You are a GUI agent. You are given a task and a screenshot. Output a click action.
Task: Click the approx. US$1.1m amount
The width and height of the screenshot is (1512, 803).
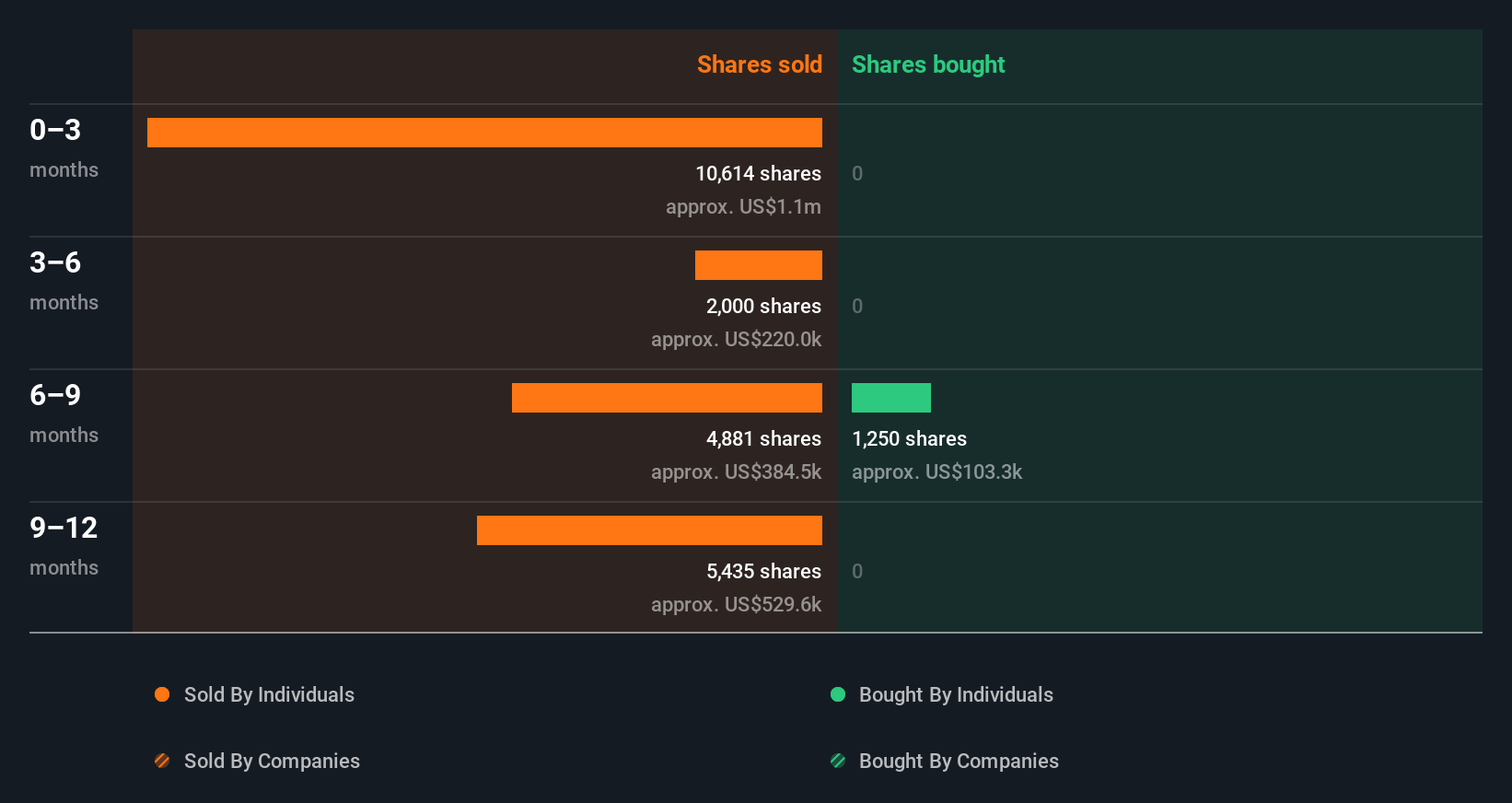click(x=743, y=207)
